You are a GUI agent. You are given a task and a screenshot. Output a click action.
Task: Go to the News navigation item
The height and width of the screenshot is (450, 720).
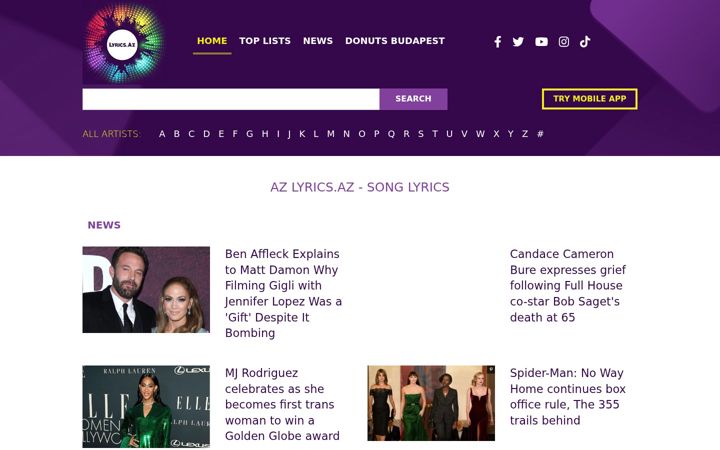coord(318,41)
